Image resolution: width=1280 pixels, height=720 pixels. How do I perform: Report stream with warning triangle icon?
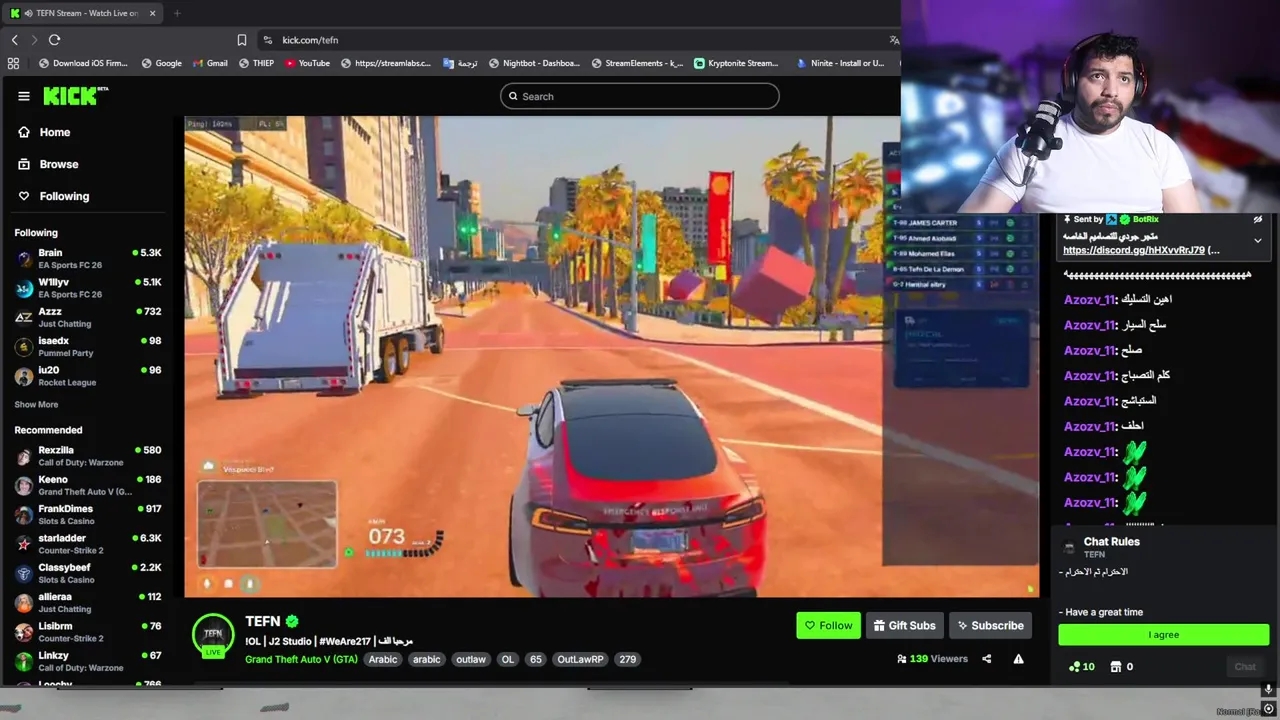point(1018,659)
